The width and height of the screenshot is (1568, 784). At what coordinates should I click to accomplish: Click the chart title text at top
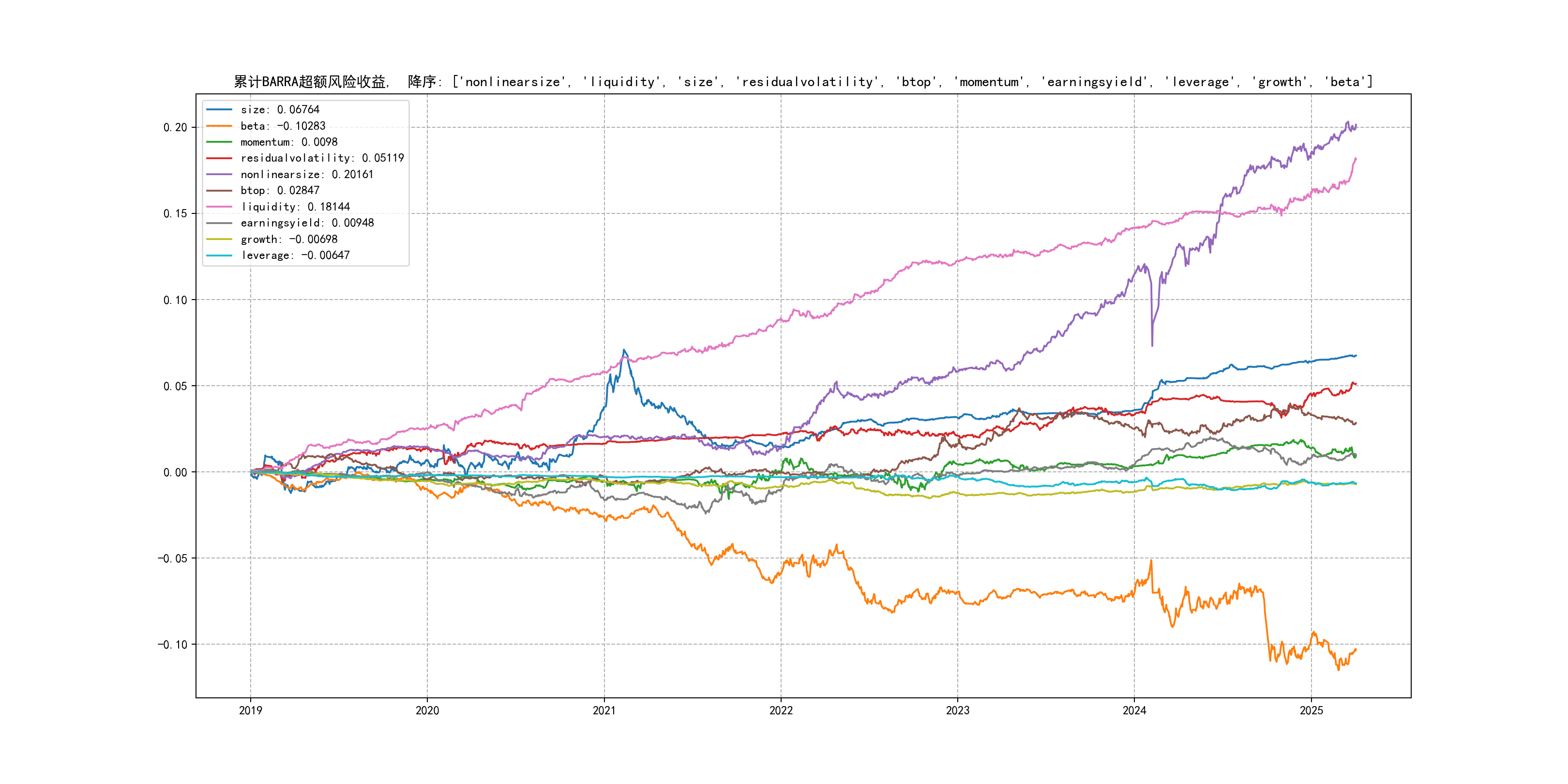click(803, 82)
